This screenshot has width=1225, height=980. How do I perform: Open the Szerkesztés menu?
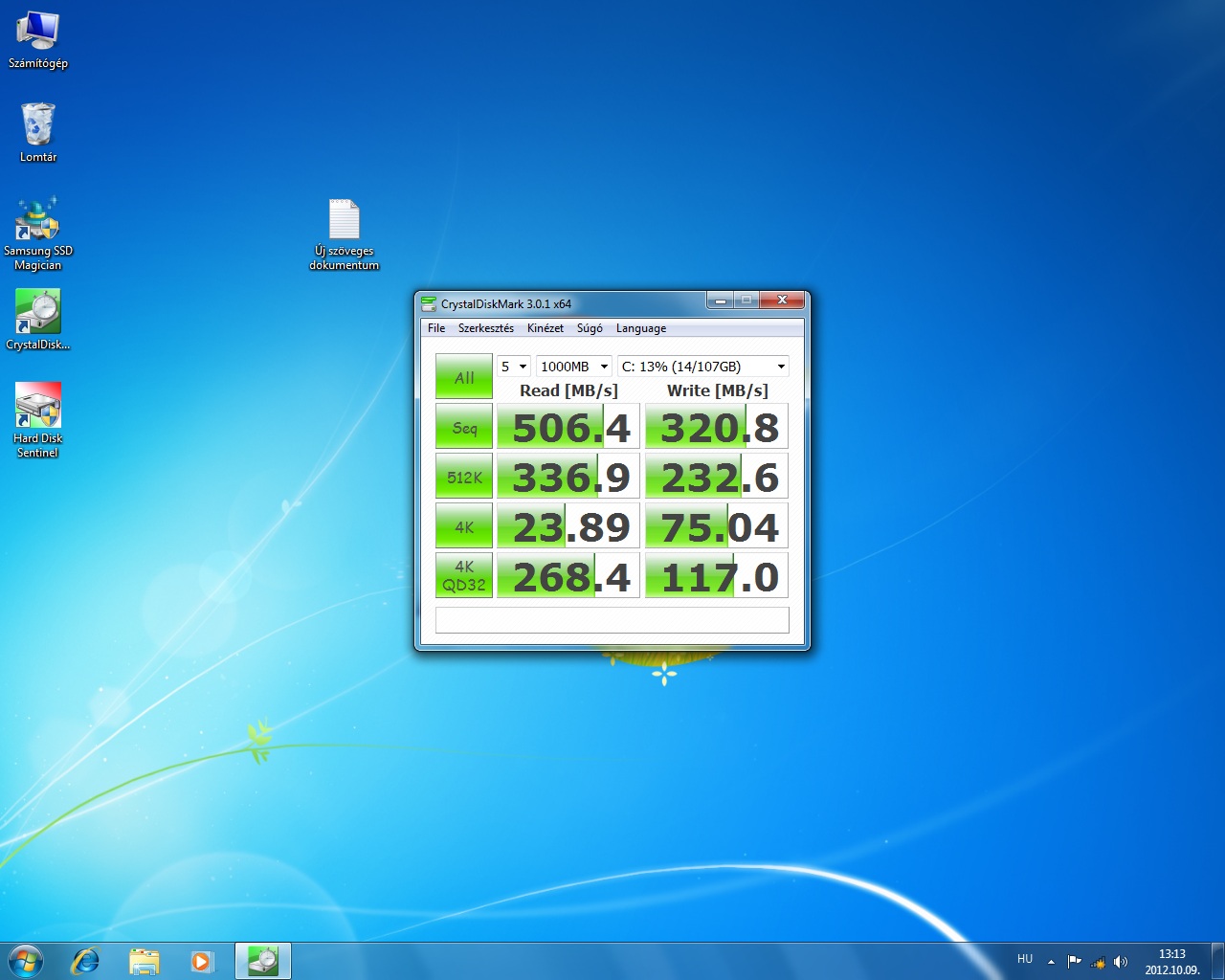coord(486,328)
